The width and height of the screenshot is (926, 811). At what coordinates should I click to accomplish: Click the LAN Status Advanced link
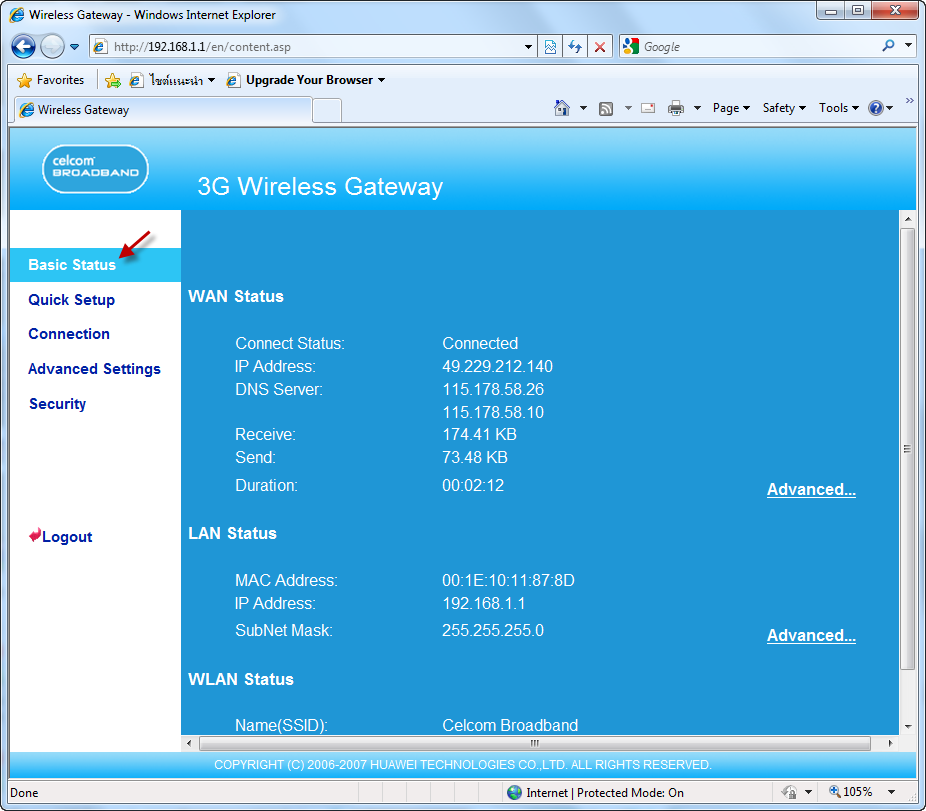[x=811, y=636]
